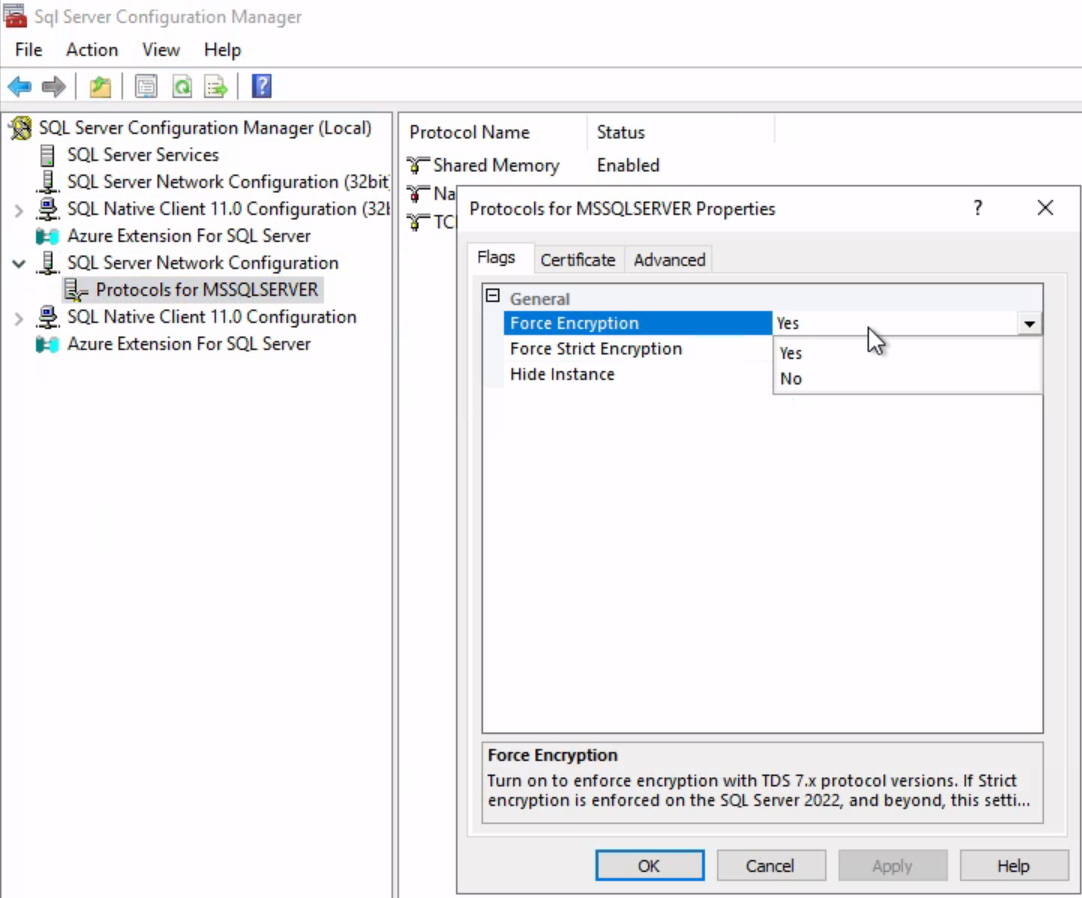Click the Apply button
This screenshot has height=898, width=1082.
click(892, 866)
